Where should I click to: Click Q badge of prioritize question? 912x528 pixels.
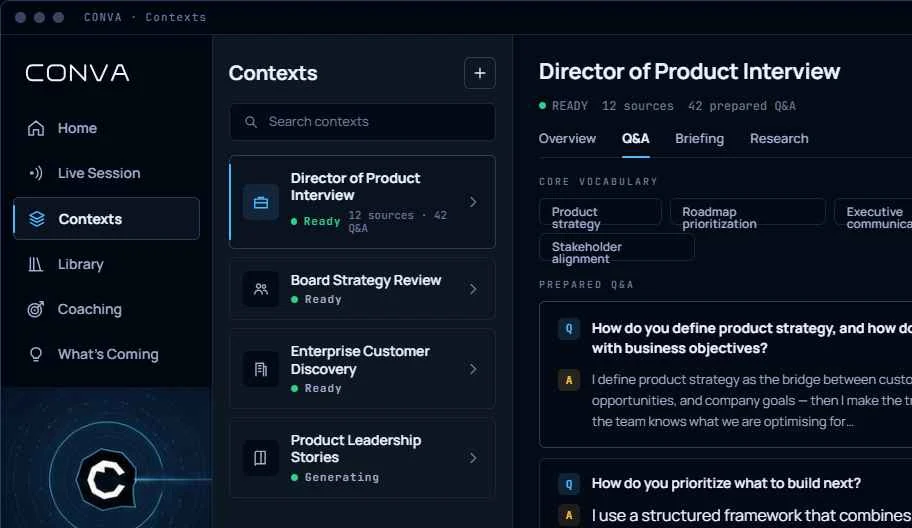point(569,484)
